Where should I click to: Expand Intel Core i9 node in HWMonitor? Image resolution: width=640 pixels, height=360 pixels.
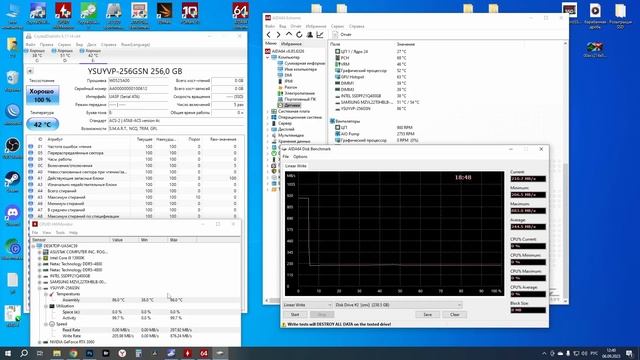point(40,258)
